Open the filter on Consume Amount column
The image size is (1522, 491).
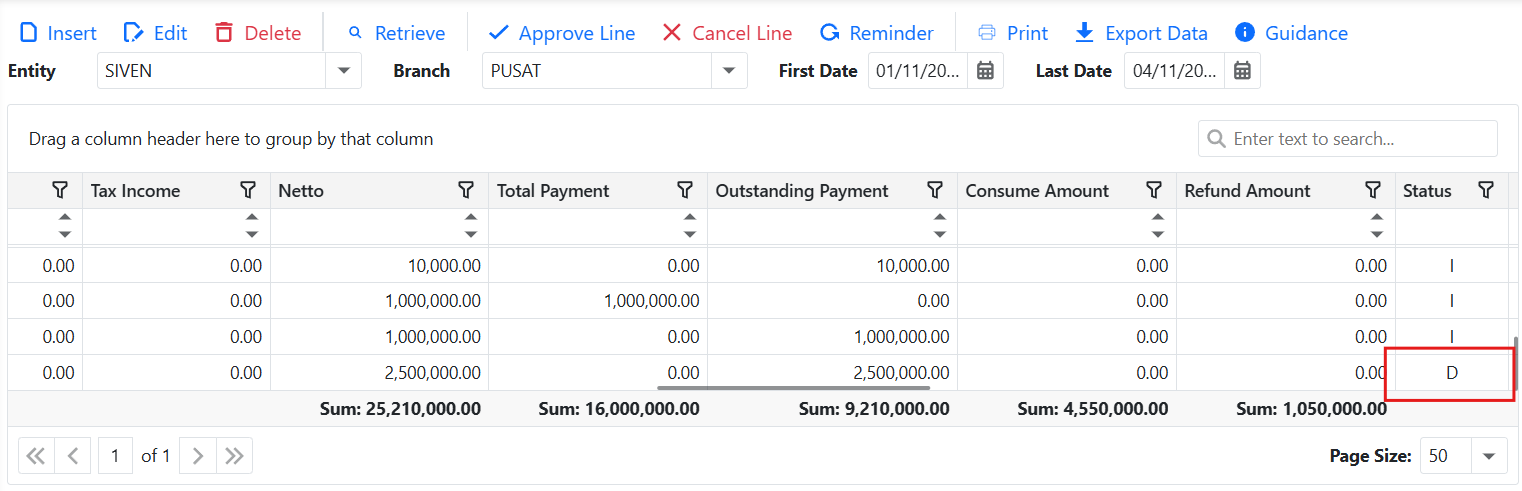[x=1154, y=190]
